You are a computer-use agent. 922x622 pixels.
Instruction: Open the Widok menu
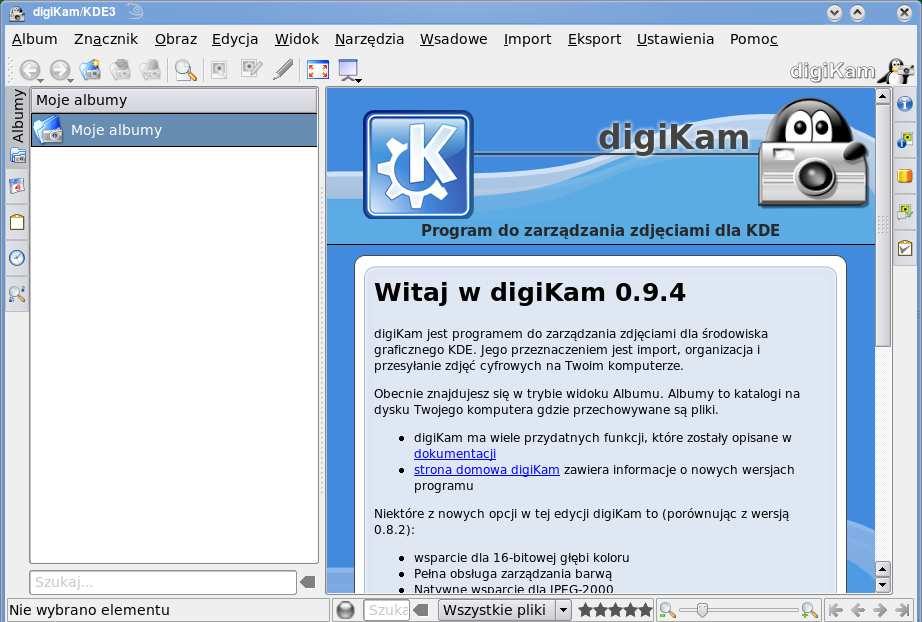(x=296, y=39)
